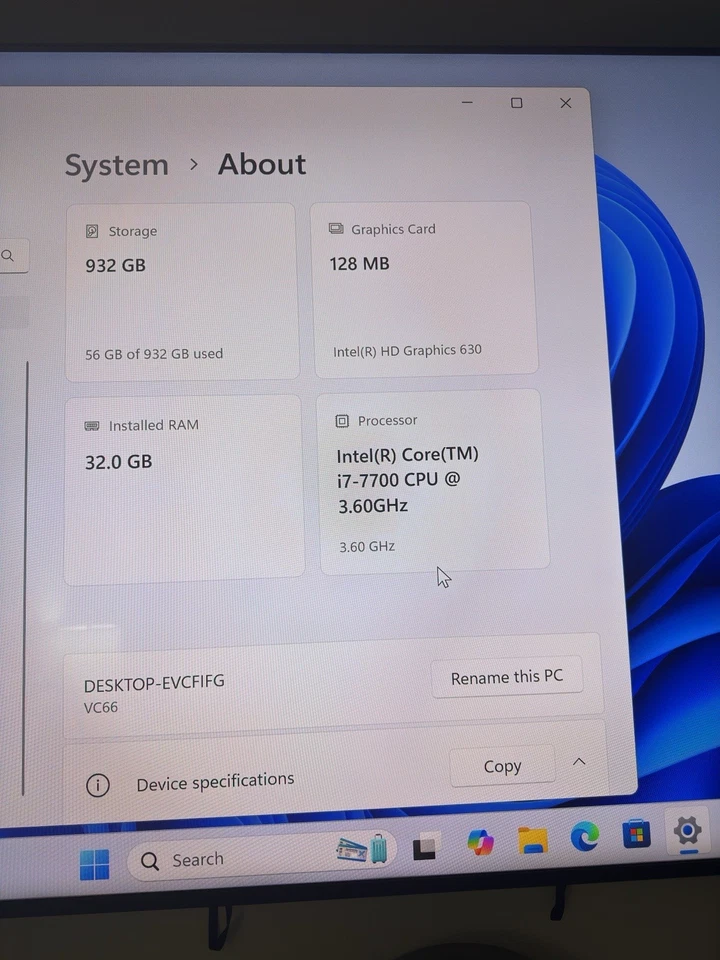Open the Windows Start menu

pyautogui.click(x=94, y=864)
